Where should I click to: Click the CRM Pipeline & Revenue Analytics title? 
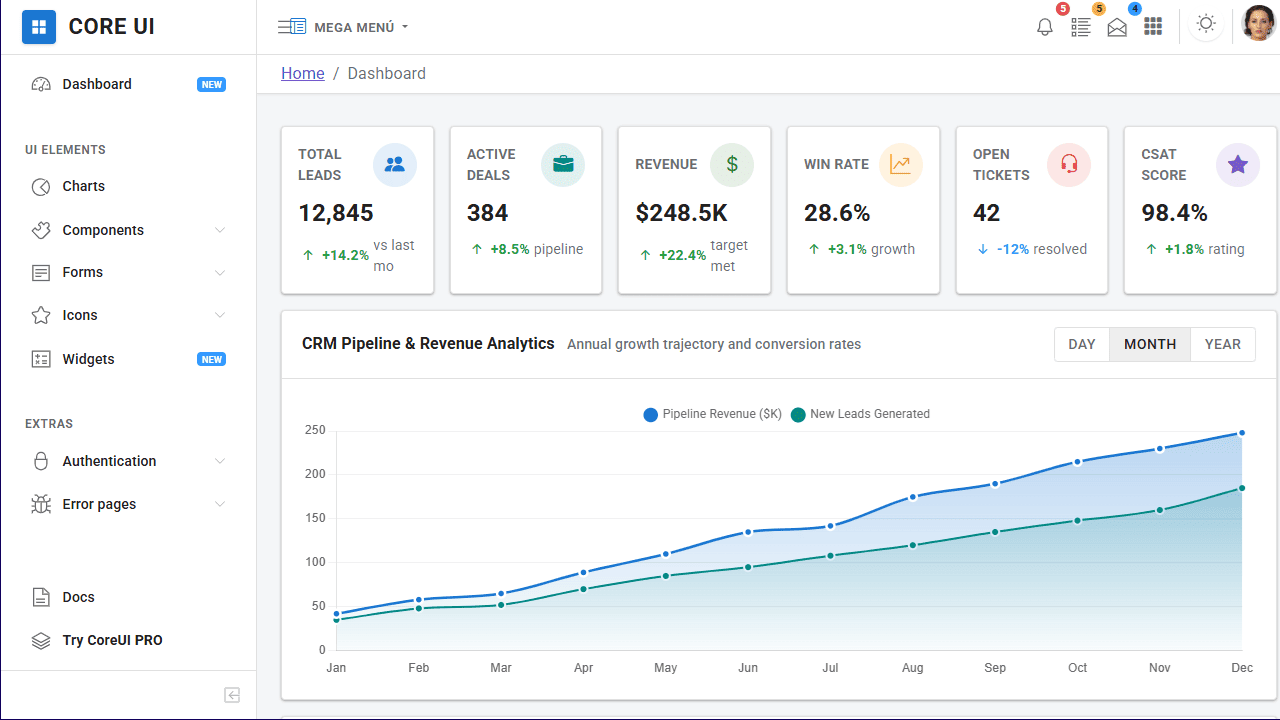[x=428, y=343]
